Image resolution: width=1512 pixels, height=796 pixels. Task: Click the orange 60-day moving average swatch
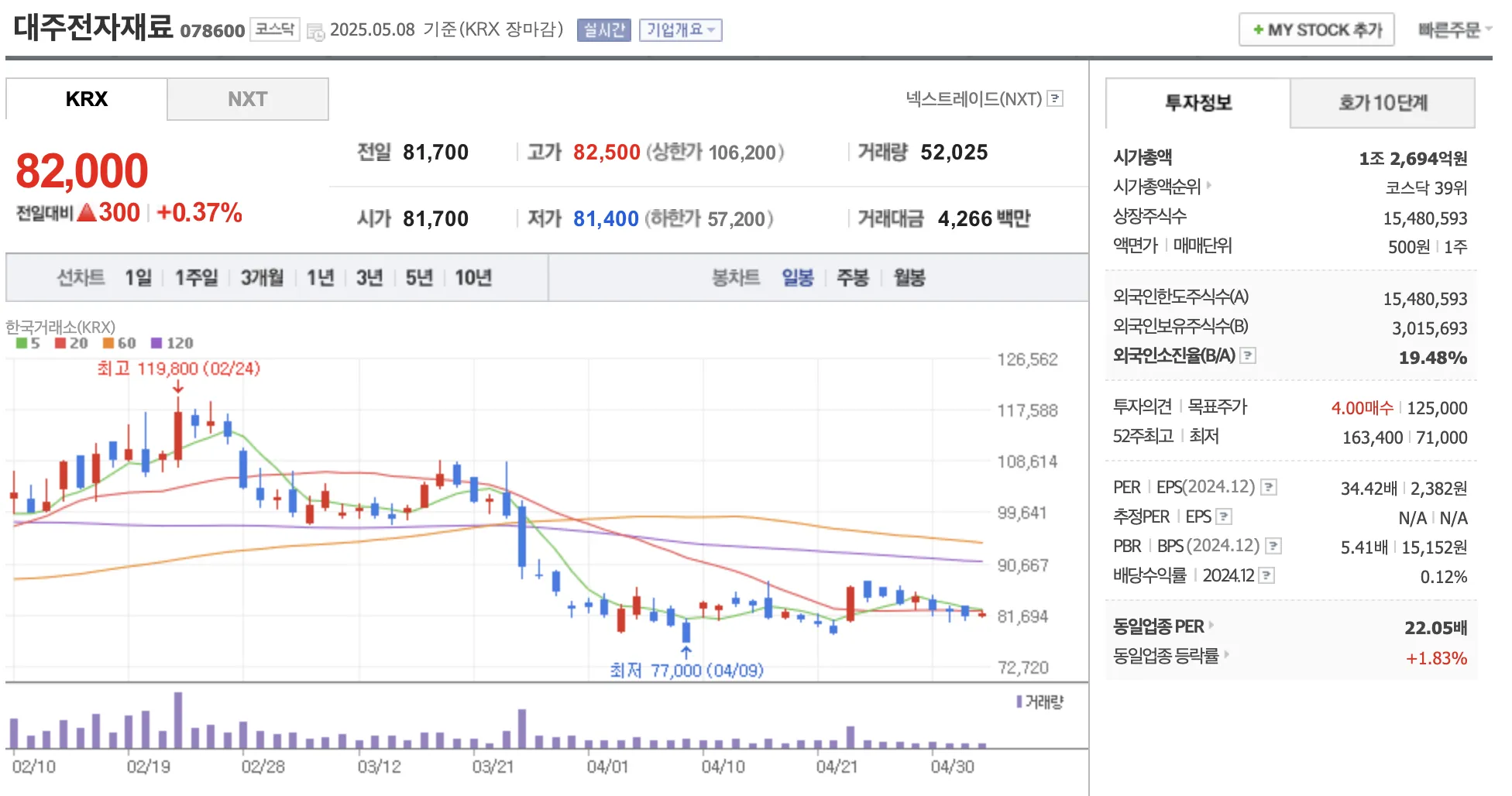coord(108,343)
